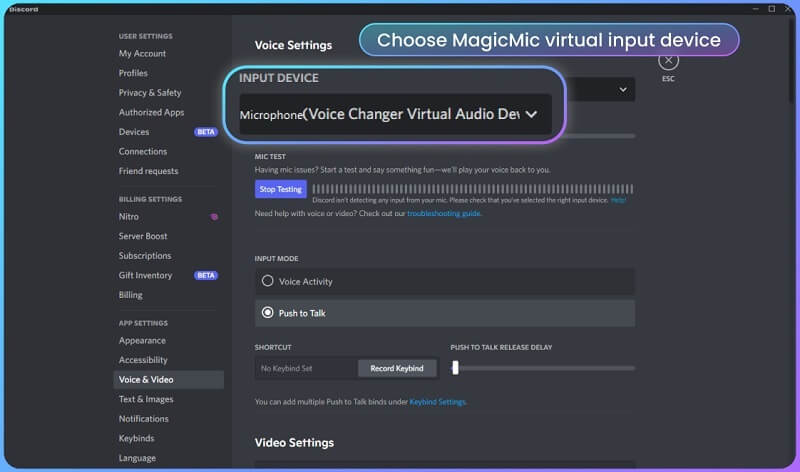
Task: Go to Profiles settings
Action: click(x=133, y=73)
